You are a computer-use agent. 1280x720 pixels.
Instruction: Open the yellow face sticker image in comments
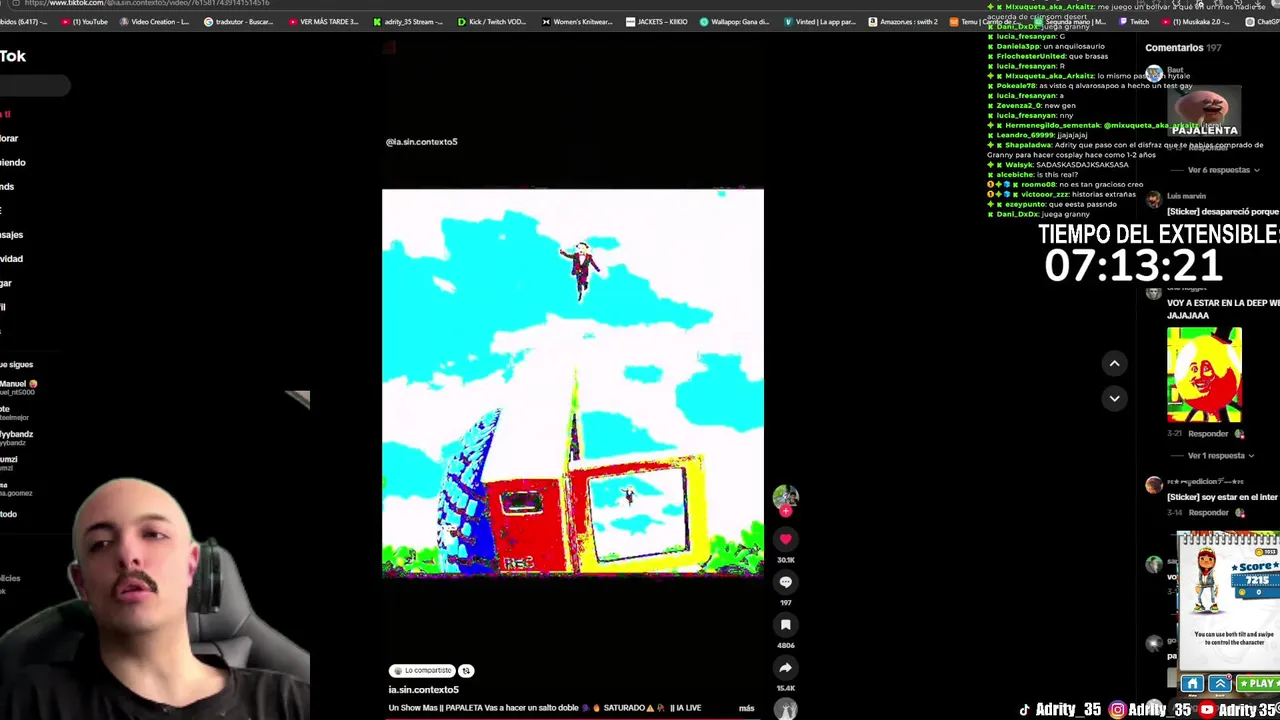(1204, 375)
